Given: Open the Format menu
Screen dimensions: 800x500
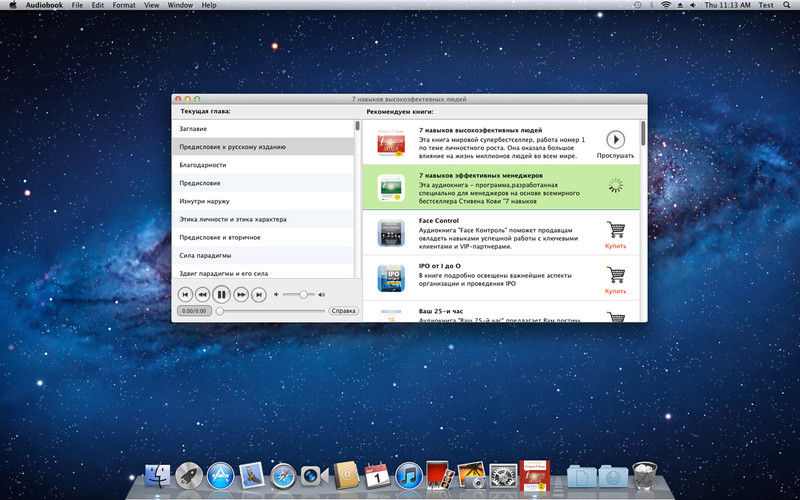Looking at the screenshot, I should (x=124, y=5).
